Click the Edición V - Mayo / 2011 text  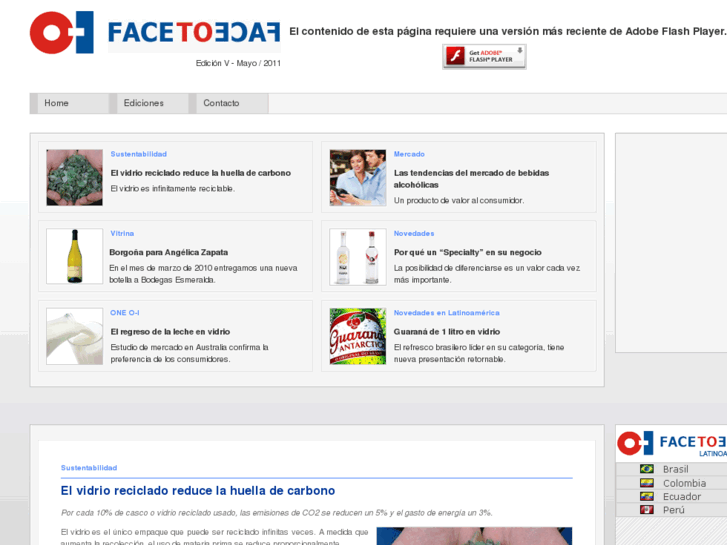[x=238, y=63]
